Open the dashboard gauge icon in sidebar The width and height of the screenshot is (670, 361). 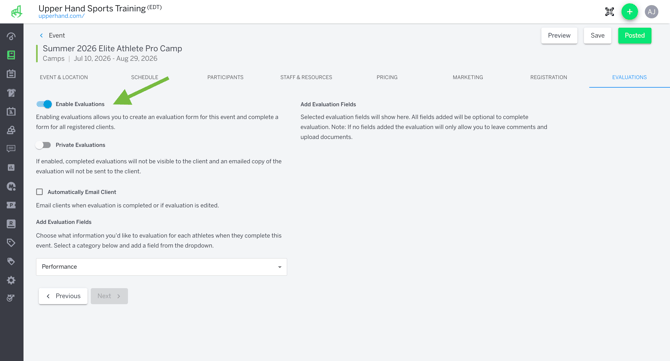tap(11, 36)
